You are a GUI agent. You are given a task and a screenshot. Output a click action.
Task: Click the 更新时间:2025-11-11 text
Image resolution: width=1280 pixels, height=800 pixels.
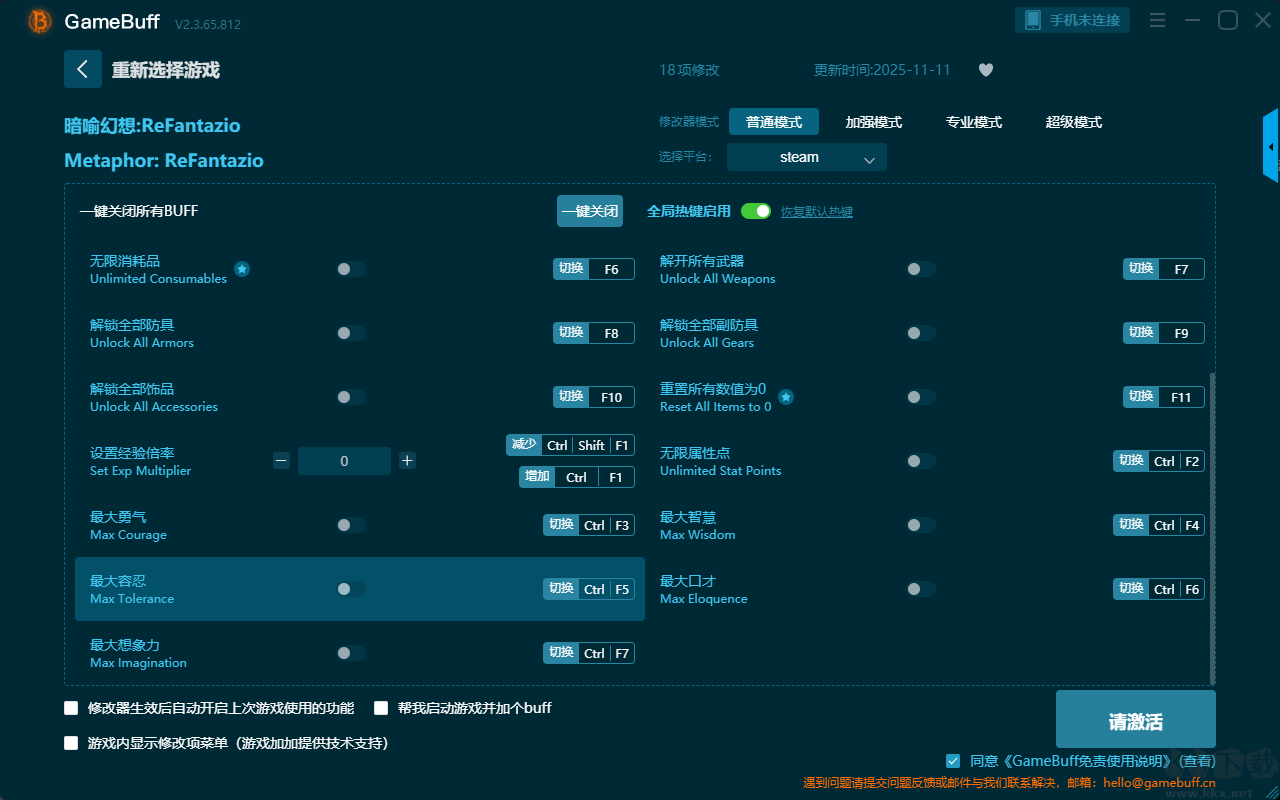882,70
